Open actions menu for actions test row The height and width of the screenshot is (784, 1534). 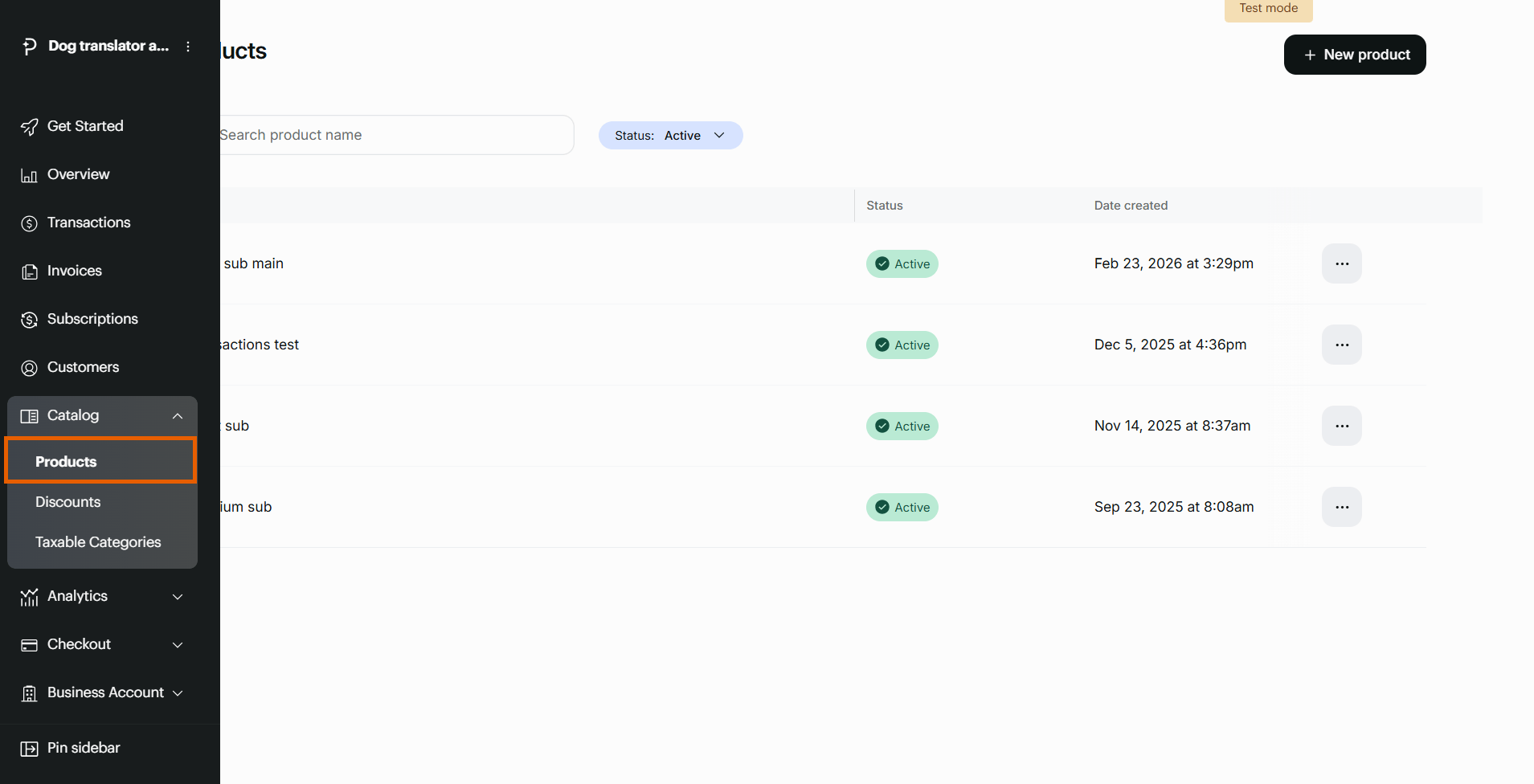[1342, 345]
